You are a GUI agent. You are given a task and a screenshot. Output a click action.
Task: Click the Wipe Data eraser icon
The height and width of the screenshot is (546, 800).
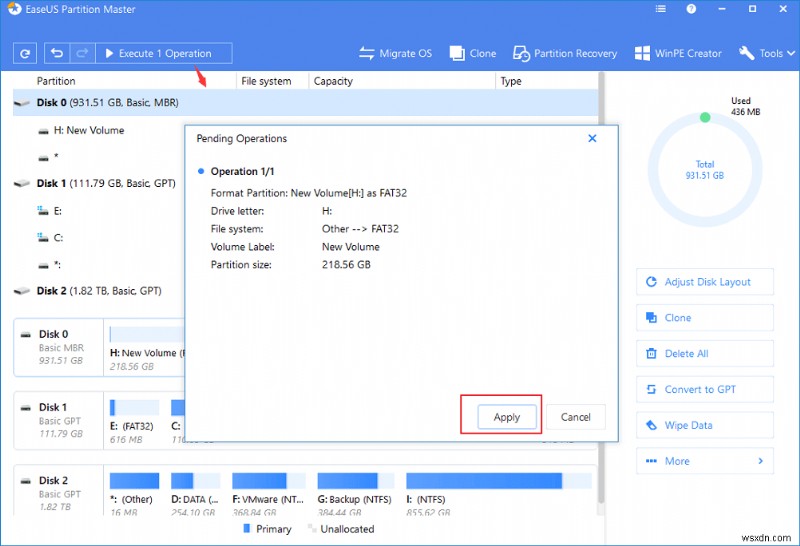click(x=652, y=425)
